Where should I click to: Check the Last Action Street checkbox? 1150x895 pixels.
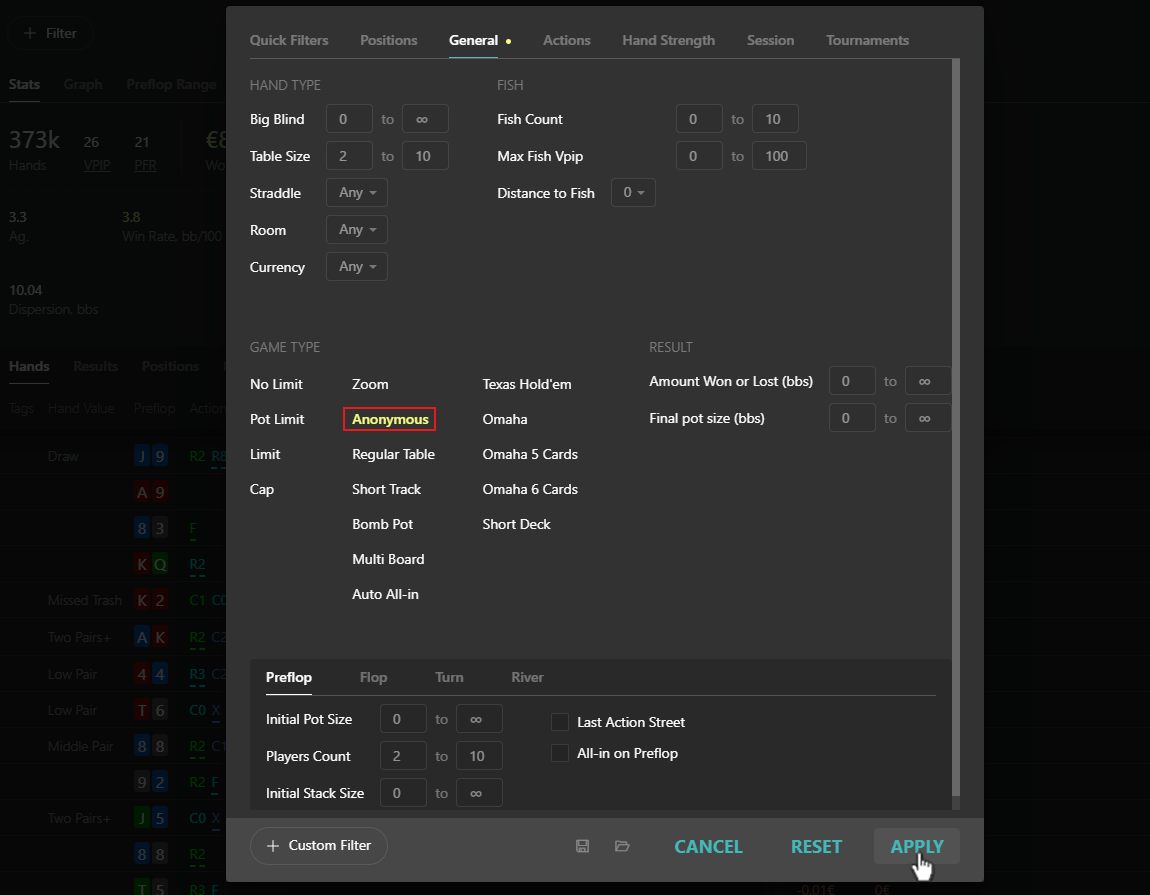pos(560,722)
